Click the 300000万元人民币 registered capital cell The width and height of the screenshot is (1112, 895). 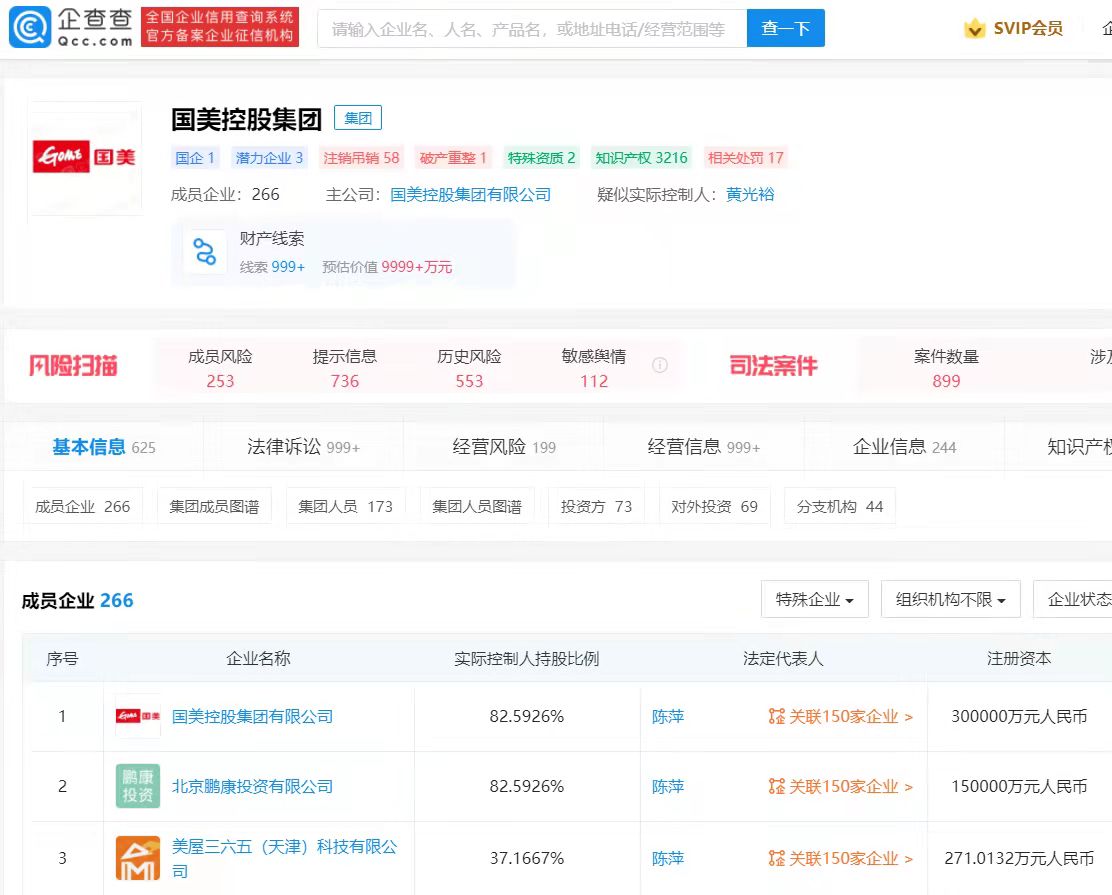pyautogui.click(x=1019, y=716)
